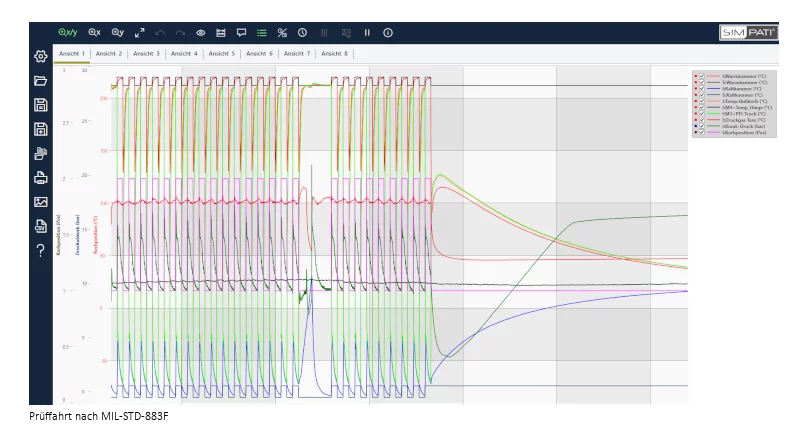Click the fullscreen expand arrows icon
809x428 pixels.
coord(140,32)
